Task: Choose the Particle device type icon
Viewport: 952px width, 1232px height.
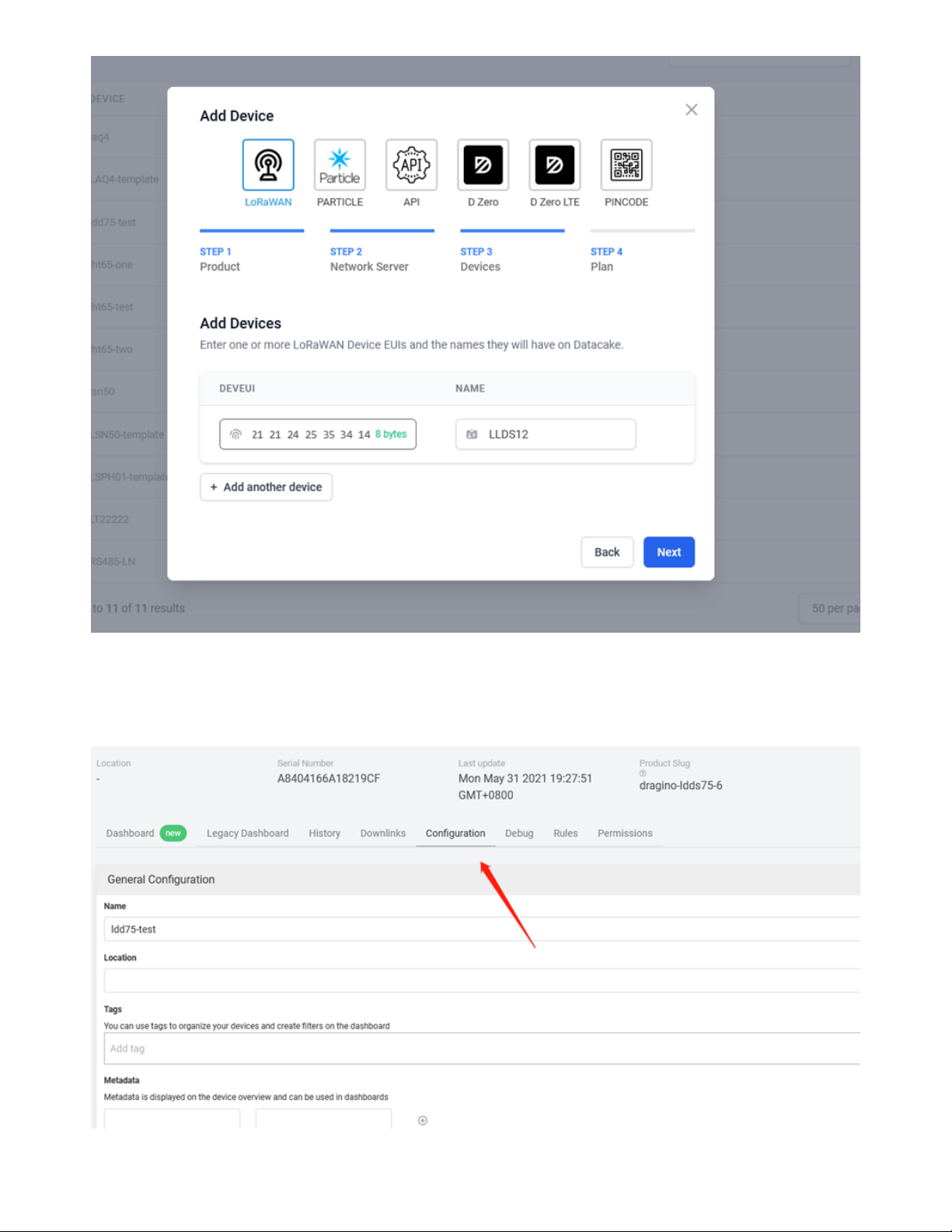Action: tap(340, 165)
